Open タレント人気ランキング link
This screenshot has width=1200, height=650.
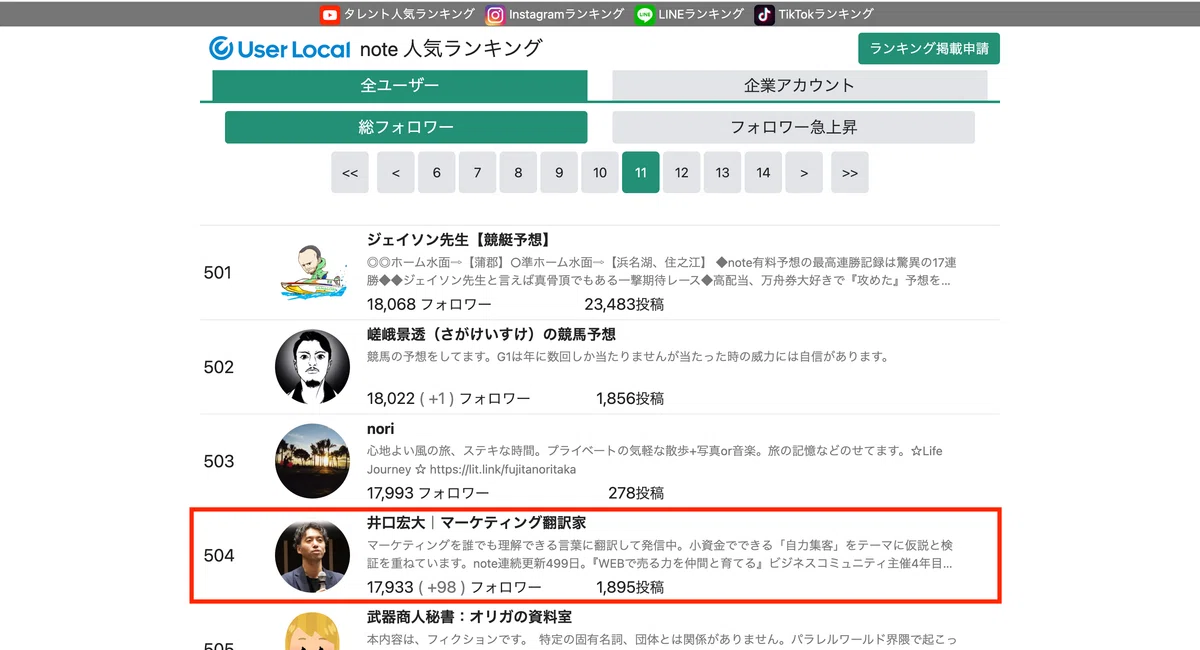click(409, 14)
